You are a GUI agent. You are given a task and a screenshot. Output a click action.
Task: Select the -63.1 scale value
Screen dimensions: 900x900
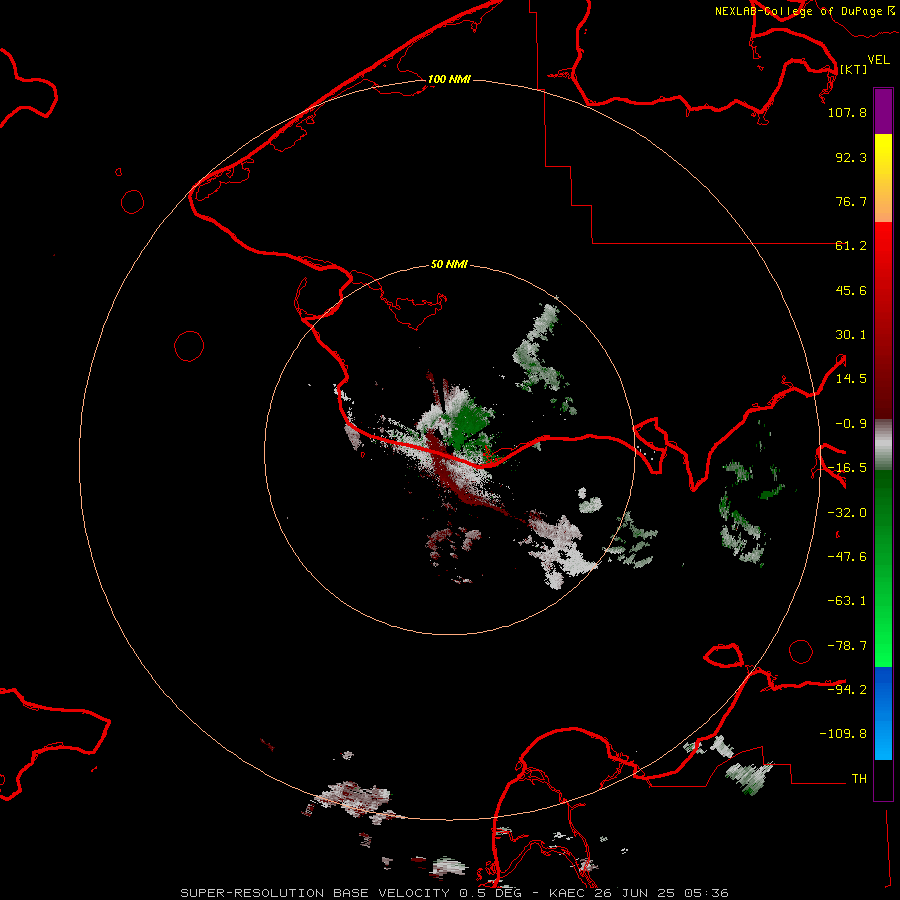(x=847, y=601)
